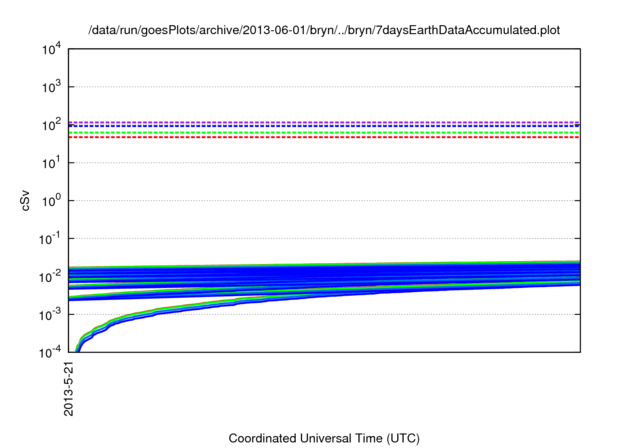The height and width of the screenshot is (448, 640).
Task: Click the red dashed threshold line
Action: [324, 138]
